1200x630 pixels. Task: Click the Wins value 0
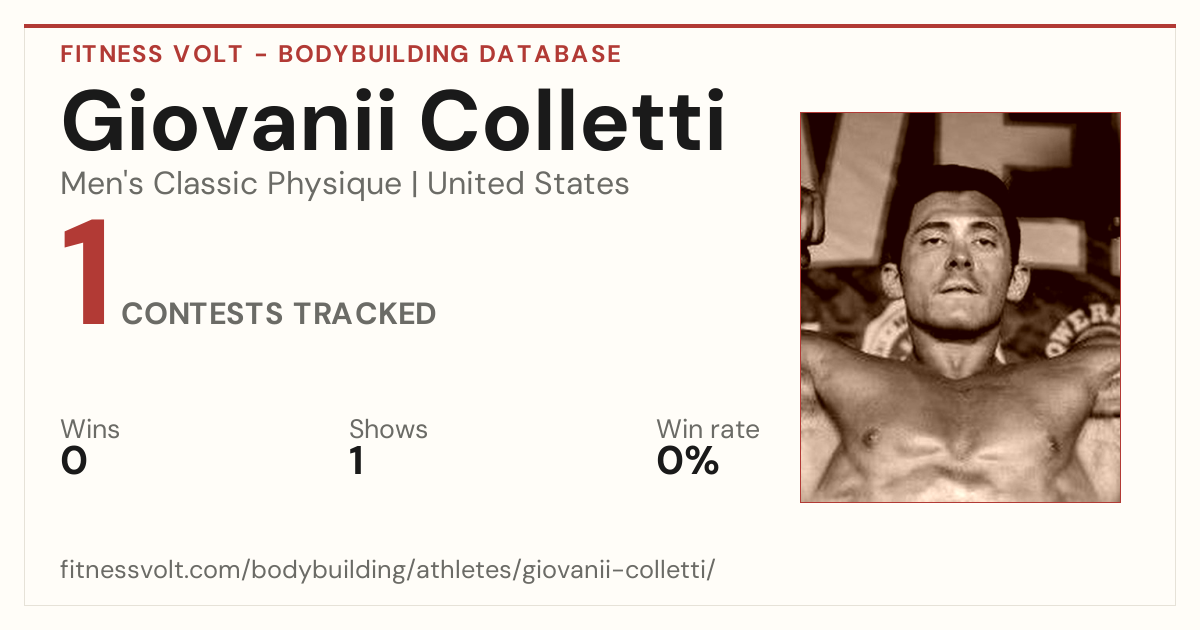(x=74, y=461)
